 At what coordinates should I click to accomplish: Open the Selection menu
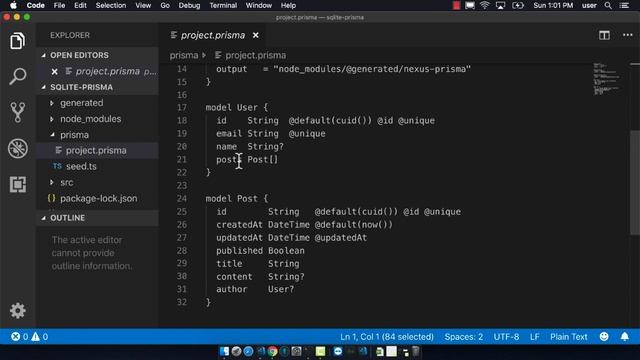[x=111, y=5]
